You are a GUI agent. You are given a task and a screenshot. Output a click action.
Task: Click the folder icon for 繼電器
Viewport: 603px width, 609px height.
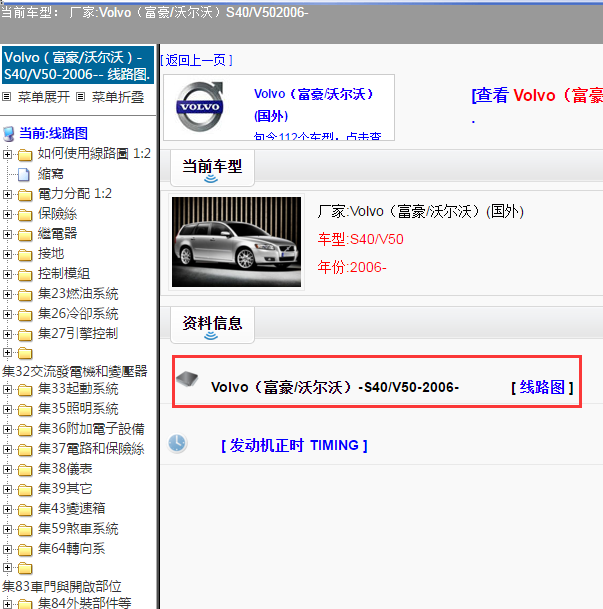pos(25,235)
